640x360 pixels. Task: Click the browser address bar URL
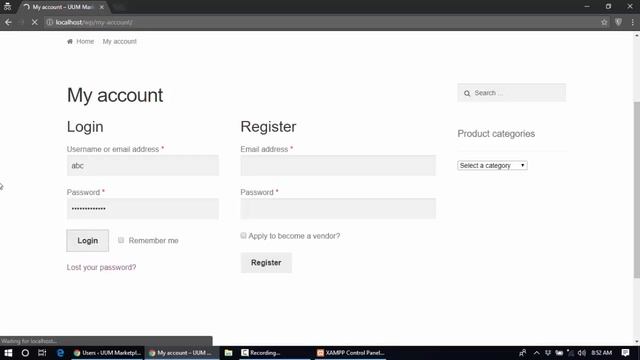point(94,22)
